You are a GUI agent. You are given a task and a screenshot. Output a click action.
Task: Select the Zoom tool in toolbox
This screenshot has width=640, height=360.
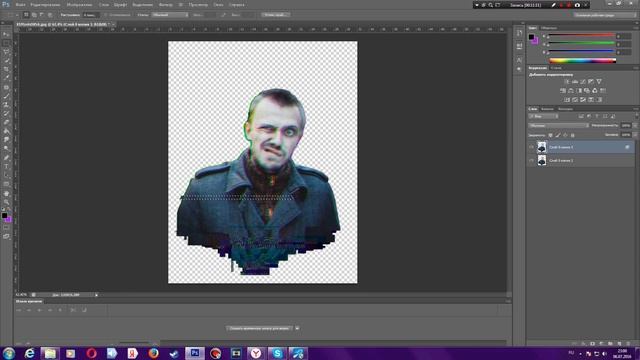click(6, 202)
